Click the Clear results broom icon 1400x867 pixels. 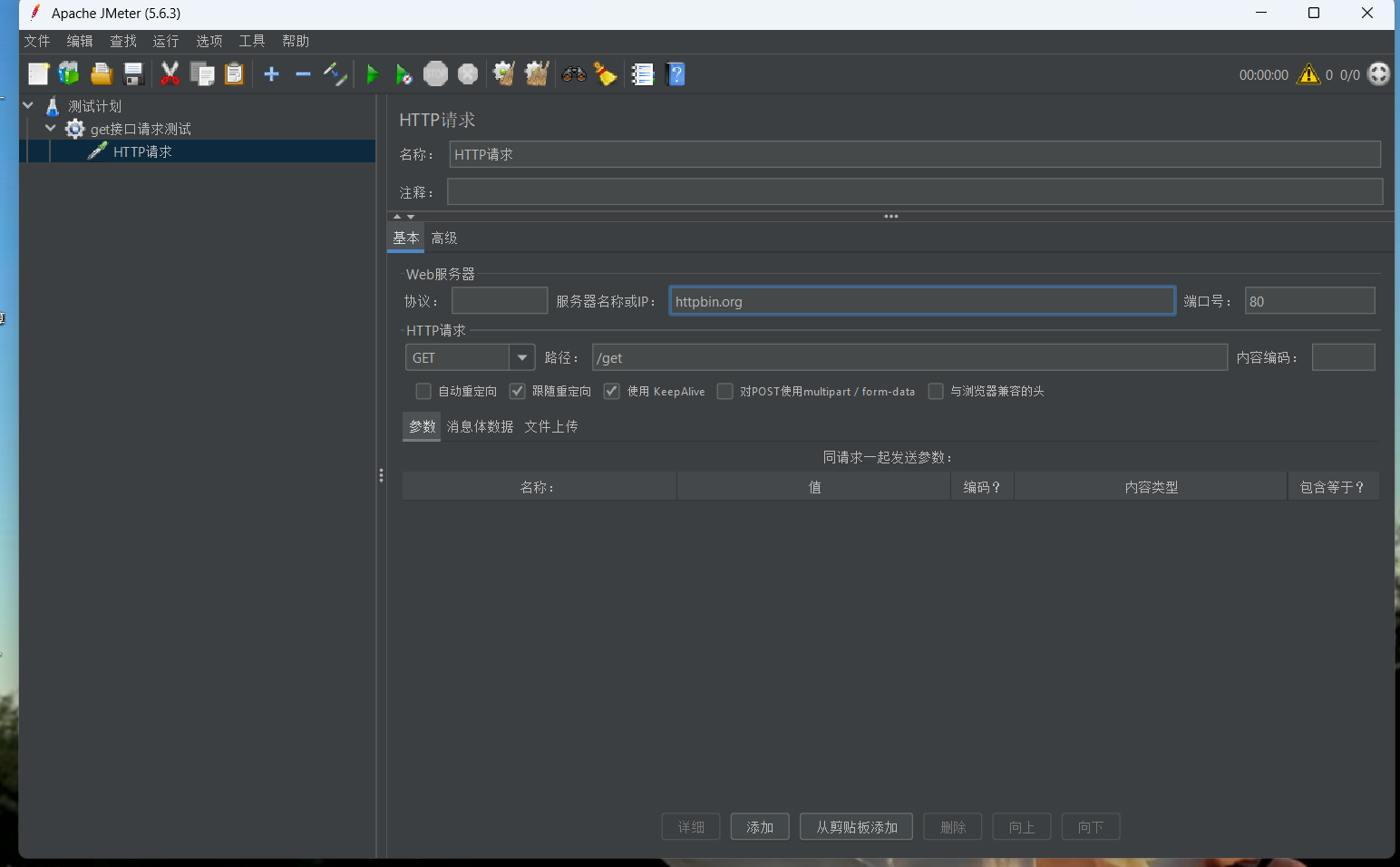(x=504, y=74)
